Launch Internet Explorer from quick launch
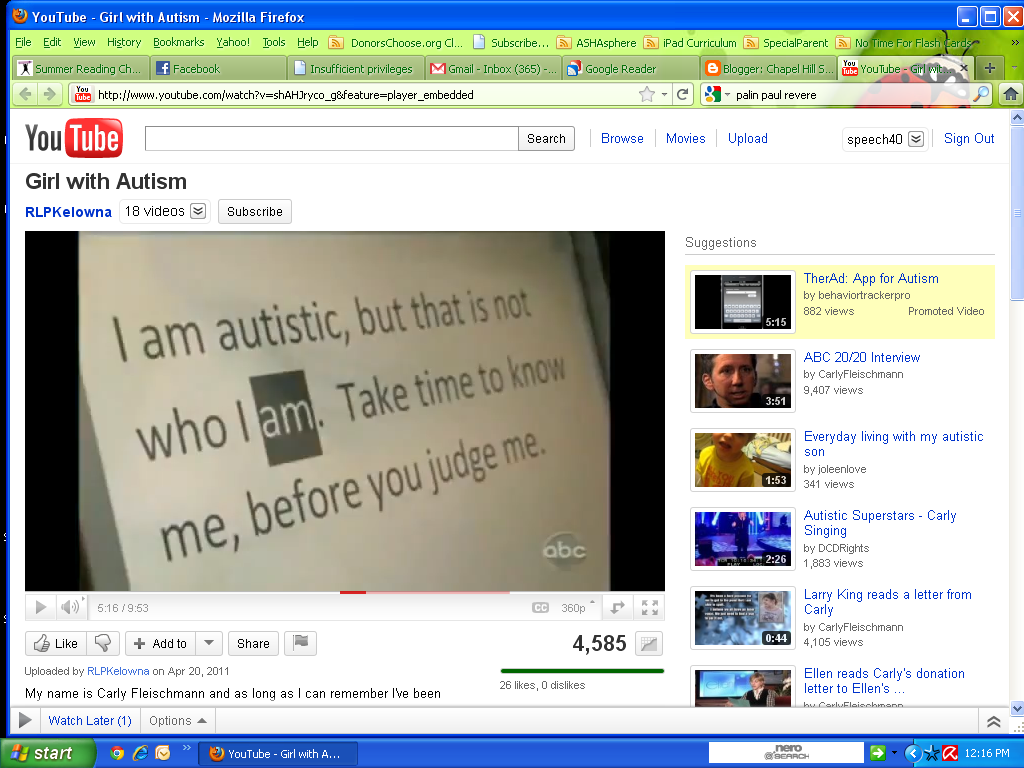 click(x=140, y=753)
